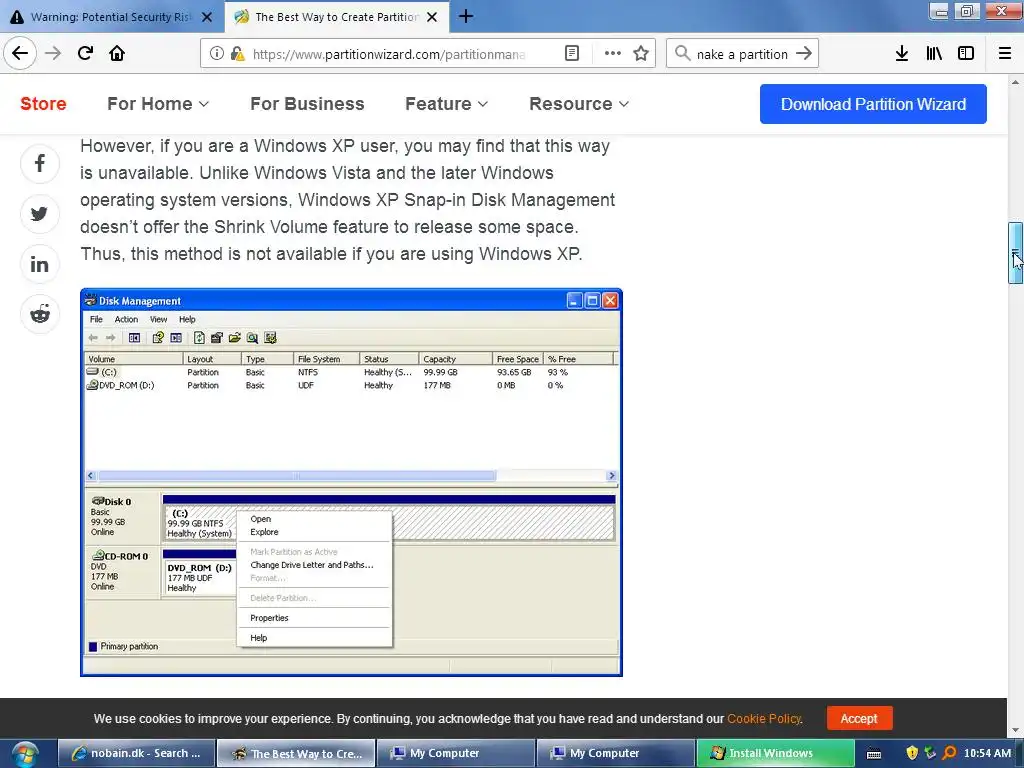Focus the search box with 'nake a partition'

(x=742, y=54)
